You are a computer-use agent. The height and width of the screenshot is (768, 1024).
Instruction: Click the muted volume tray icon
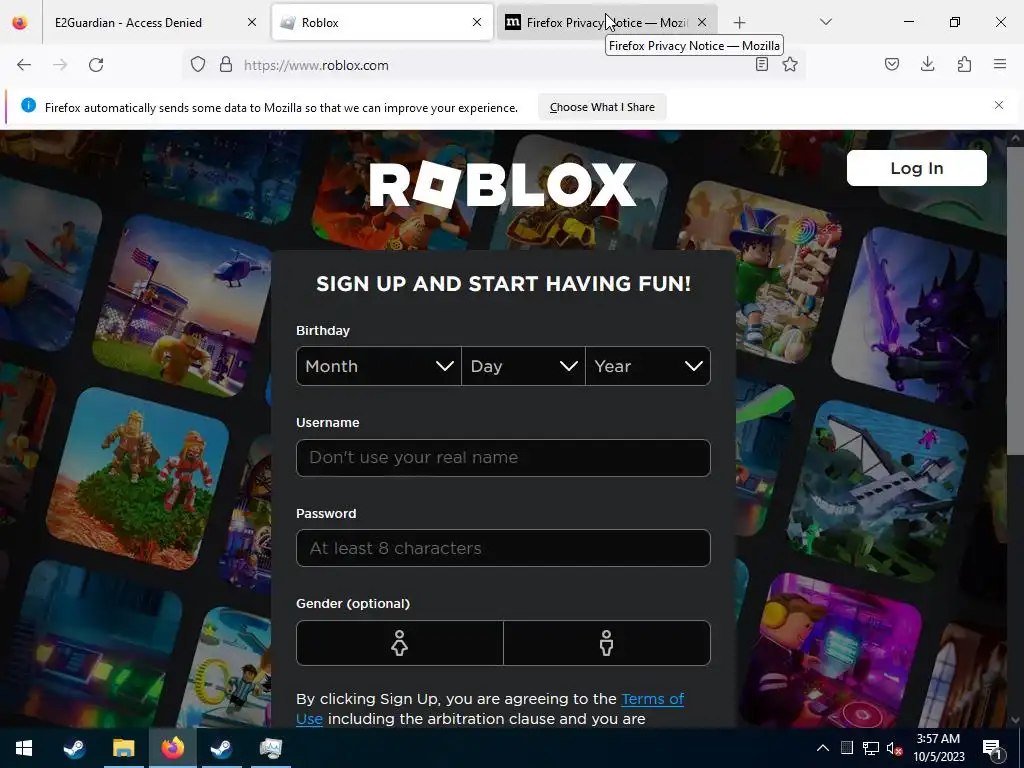895,748
